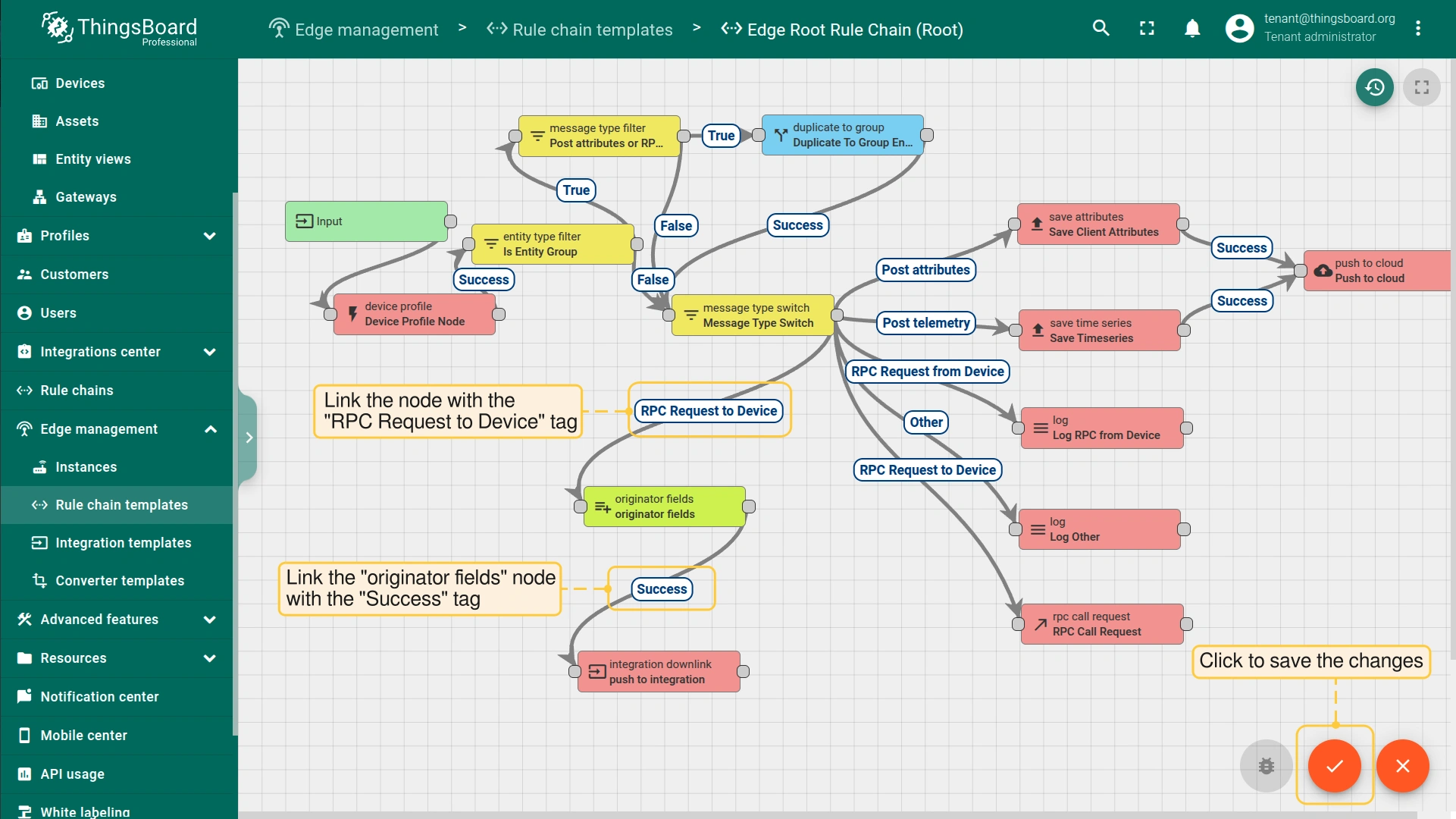Expand the Profiles menu section
This screenshot has height=819, width=1456.
[x=209, y=236]
